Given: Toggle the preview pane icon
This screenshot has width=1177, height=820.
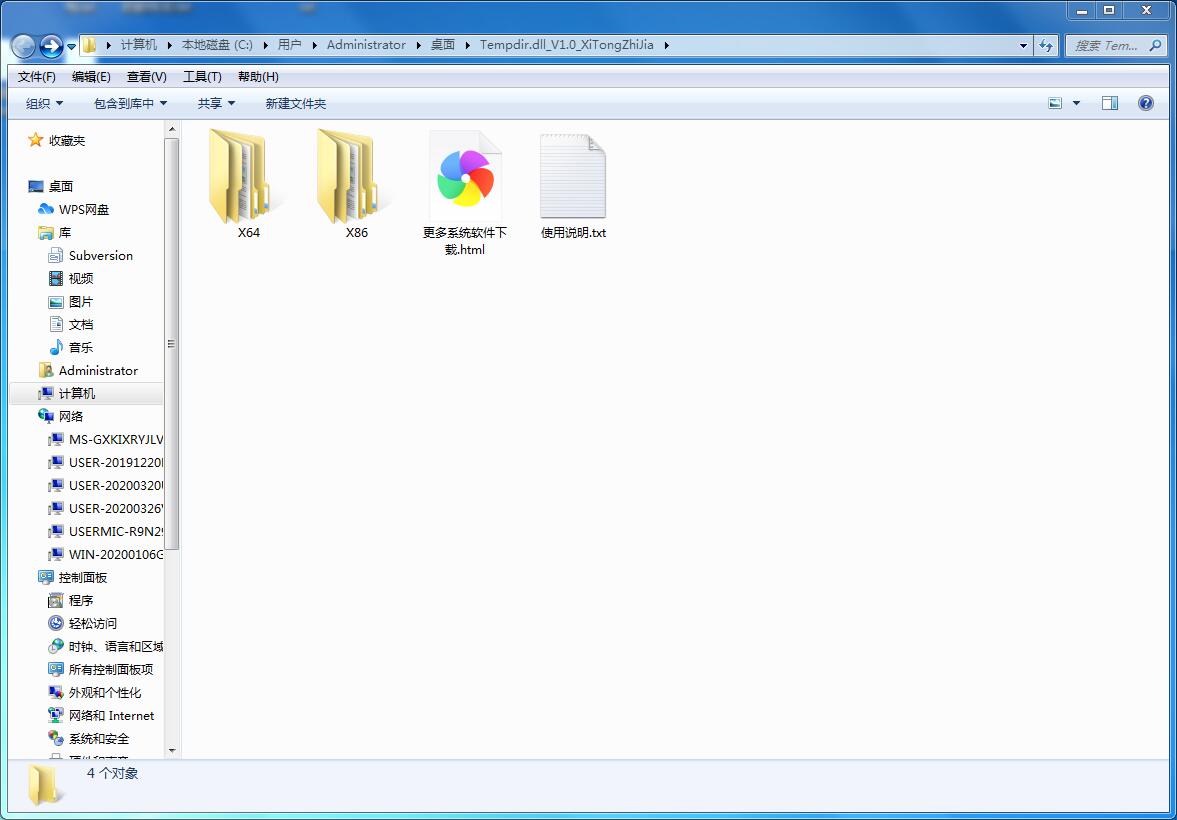Looking at the screenshot, I should click(1109, 103).
